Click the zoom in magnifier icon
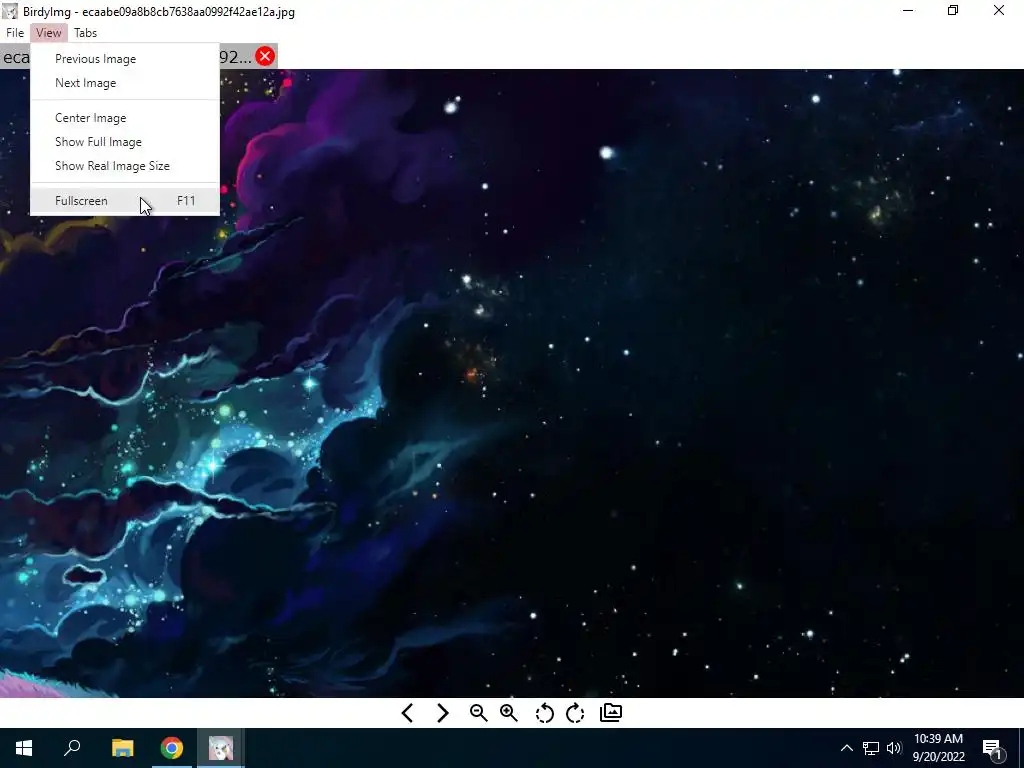 509,712
